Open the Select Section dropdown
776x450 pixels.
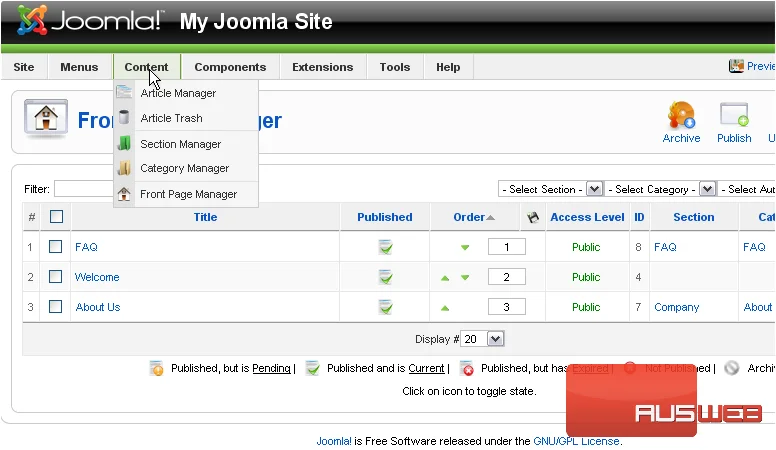pos(550,189)
